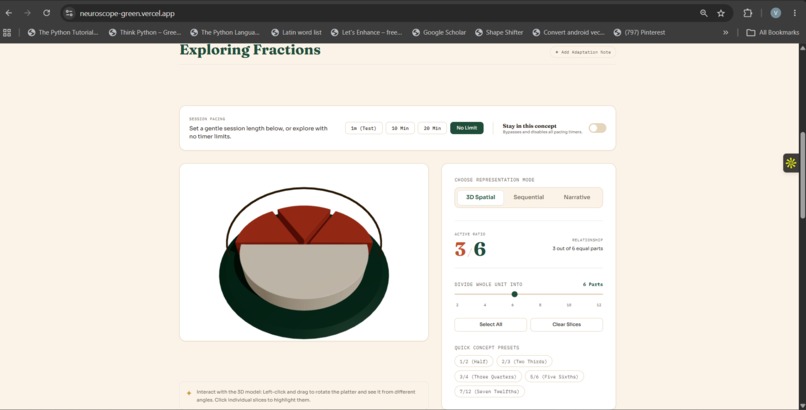Apply the 3/4 (Three Quarters) preset
This screenshot has width=806, height=410.
tap(488, 377)
